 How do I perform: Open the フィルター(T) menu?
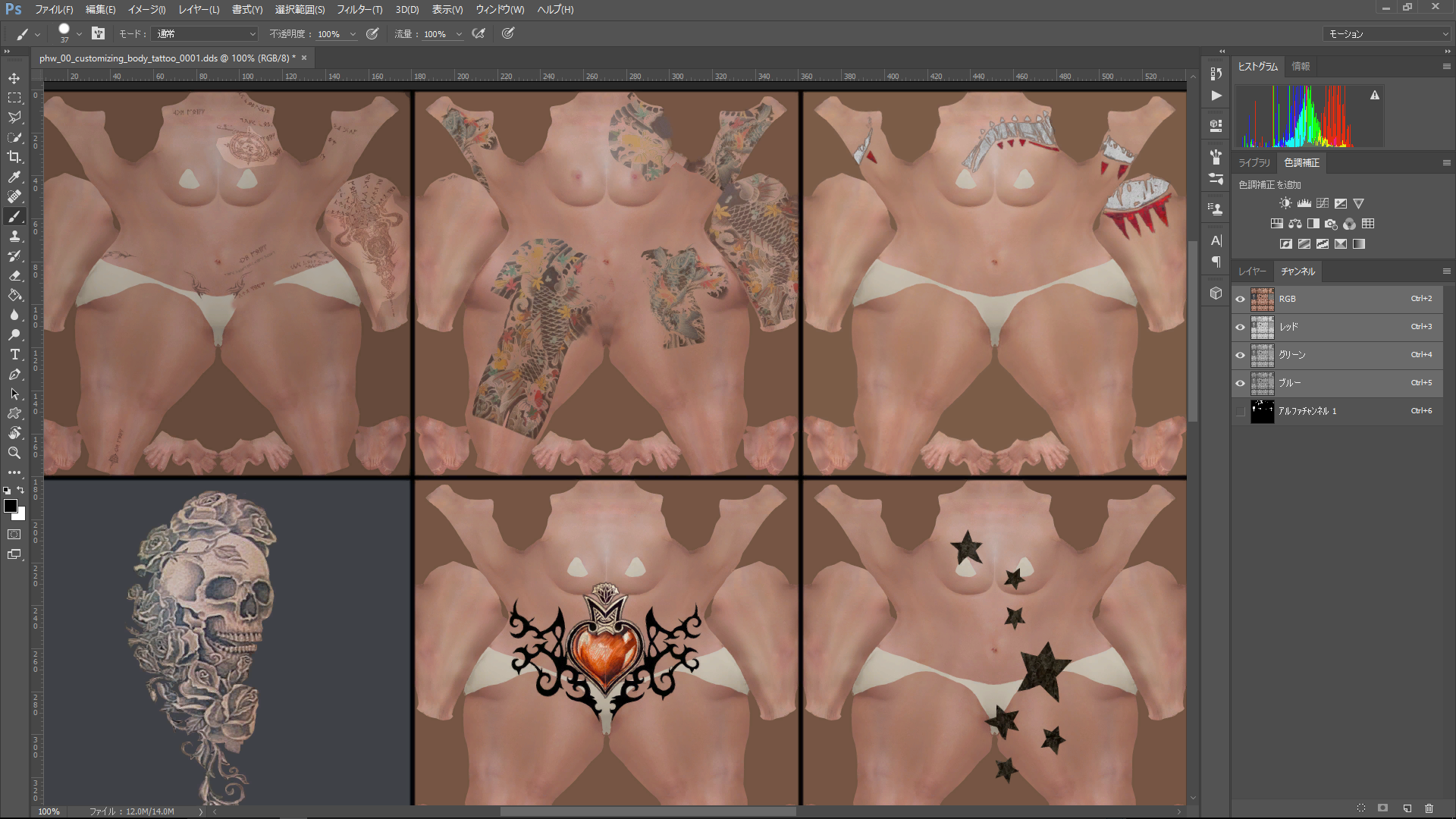(x=359, y=10)
